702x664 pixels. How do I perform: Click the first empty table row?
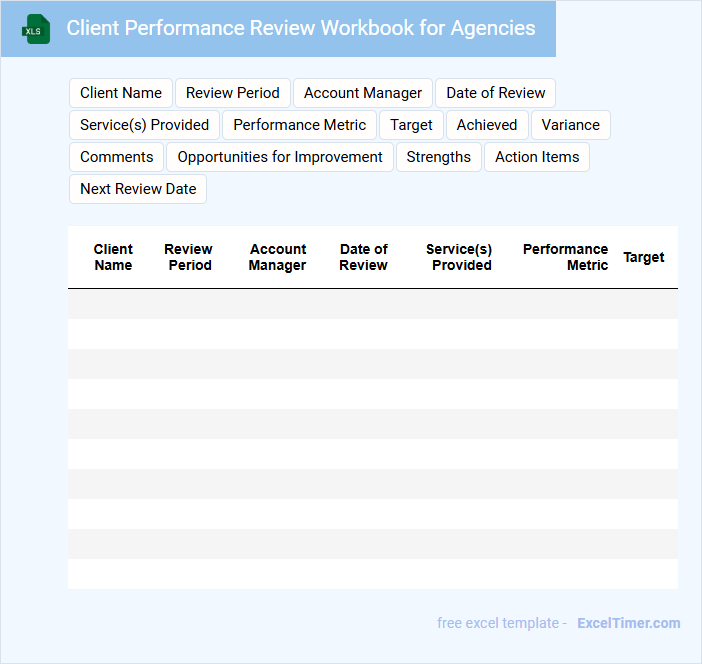click(x=372, y=304)
